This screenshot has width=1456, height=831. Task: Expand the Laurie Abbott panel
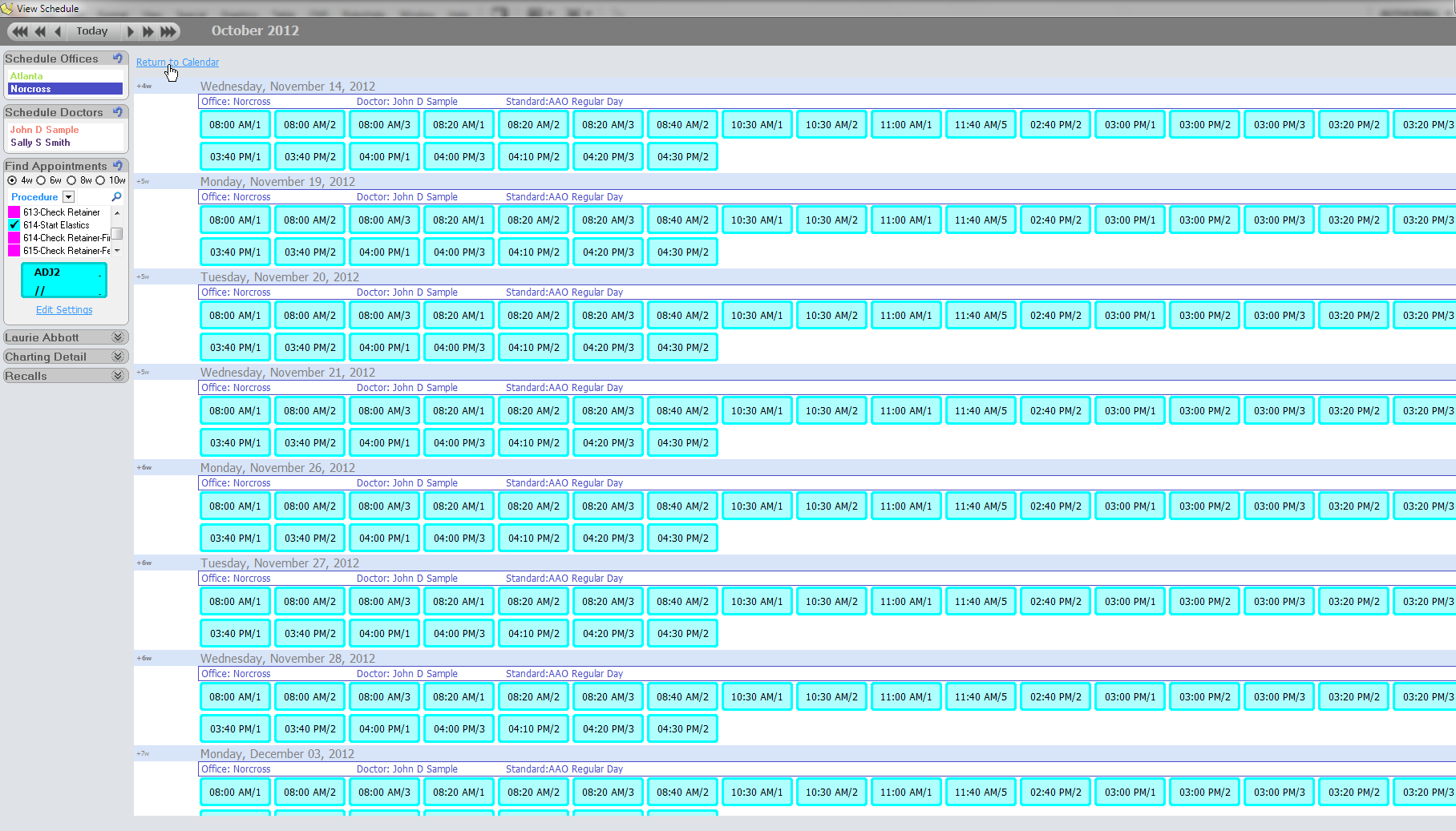(x=118, y=337)
